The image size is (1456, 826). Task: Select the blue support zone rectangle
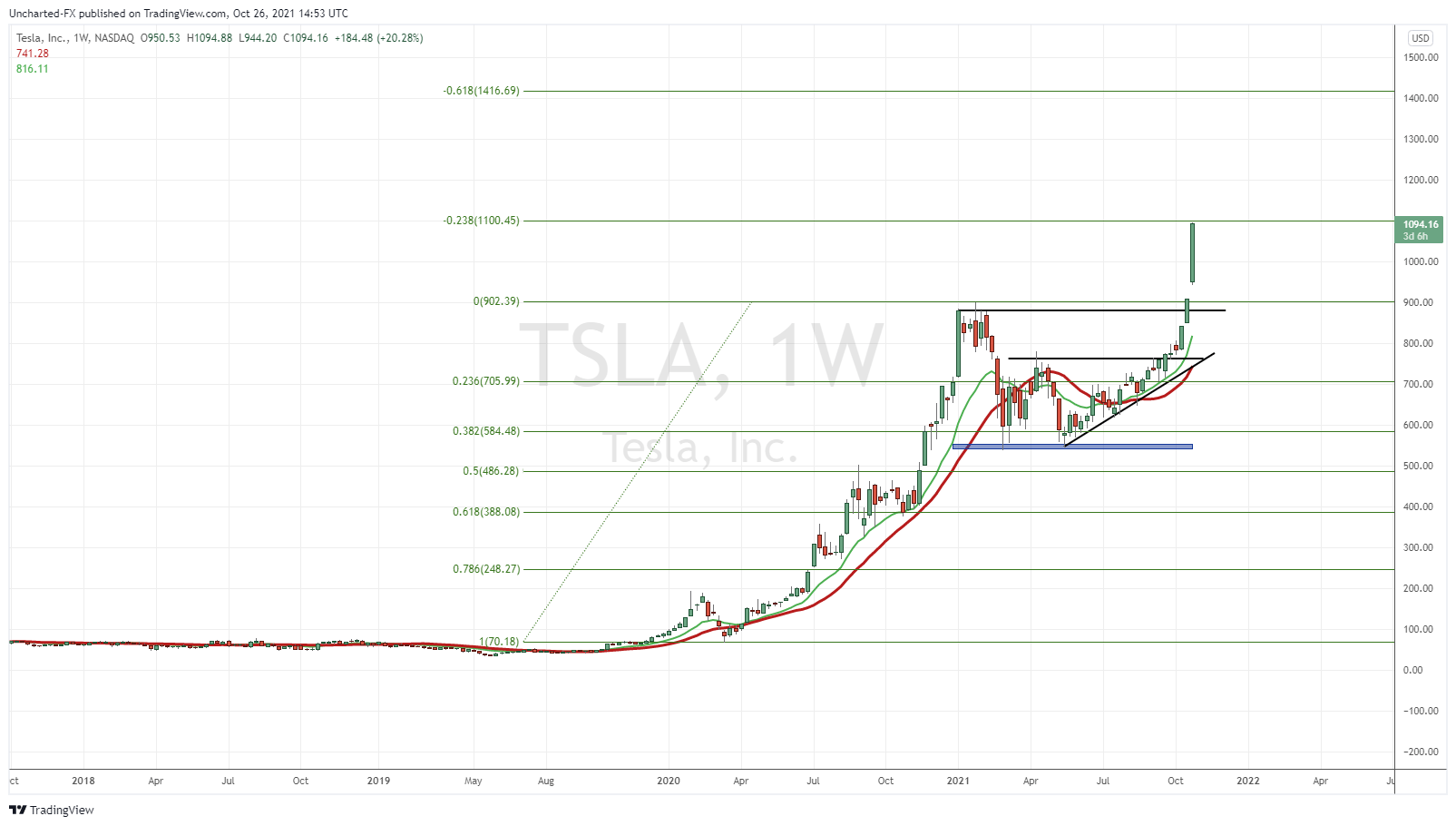tap(1072, 447)
